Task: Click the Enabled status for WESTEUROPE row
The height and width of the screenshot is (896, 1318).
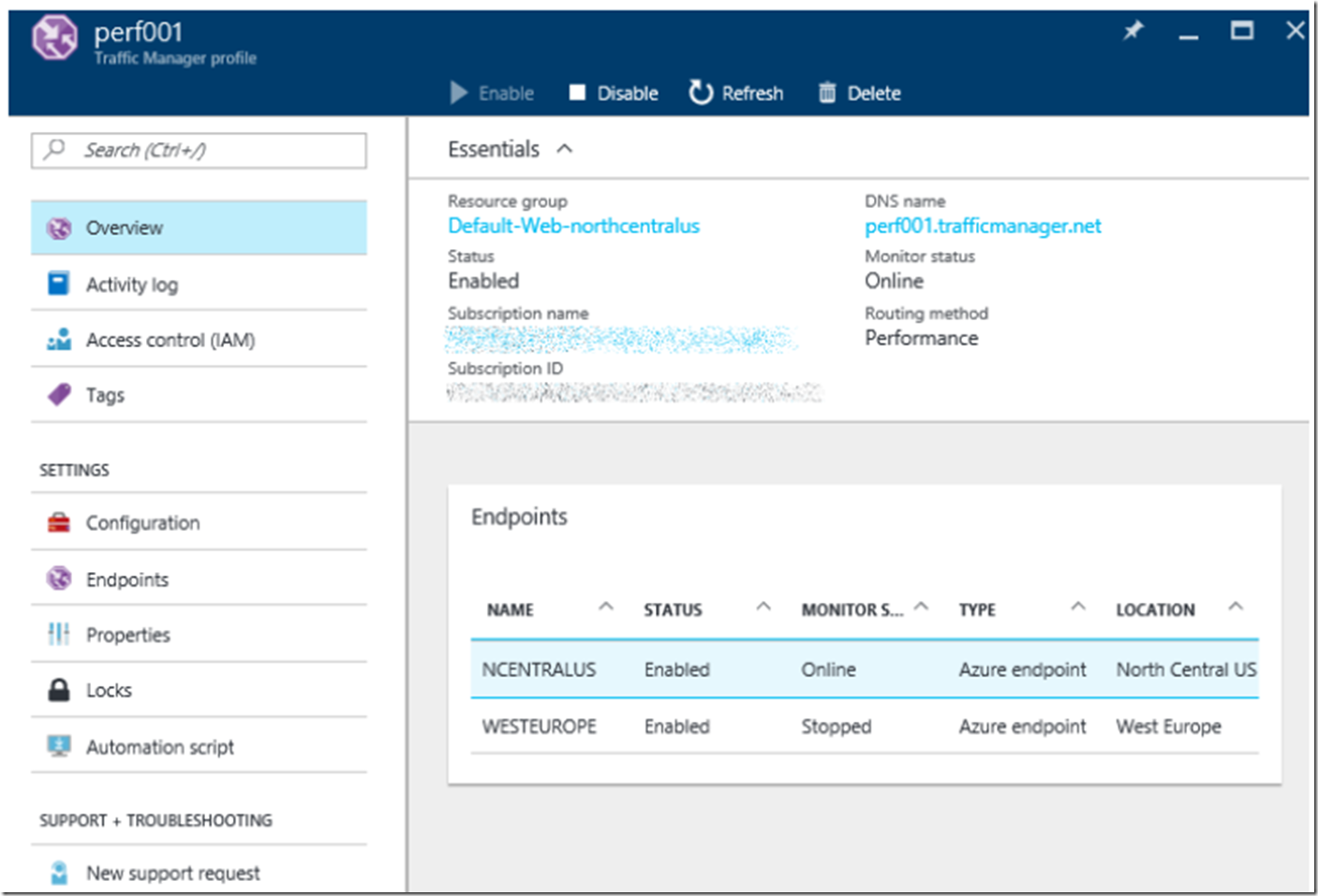Action: (x=676, y=727)
